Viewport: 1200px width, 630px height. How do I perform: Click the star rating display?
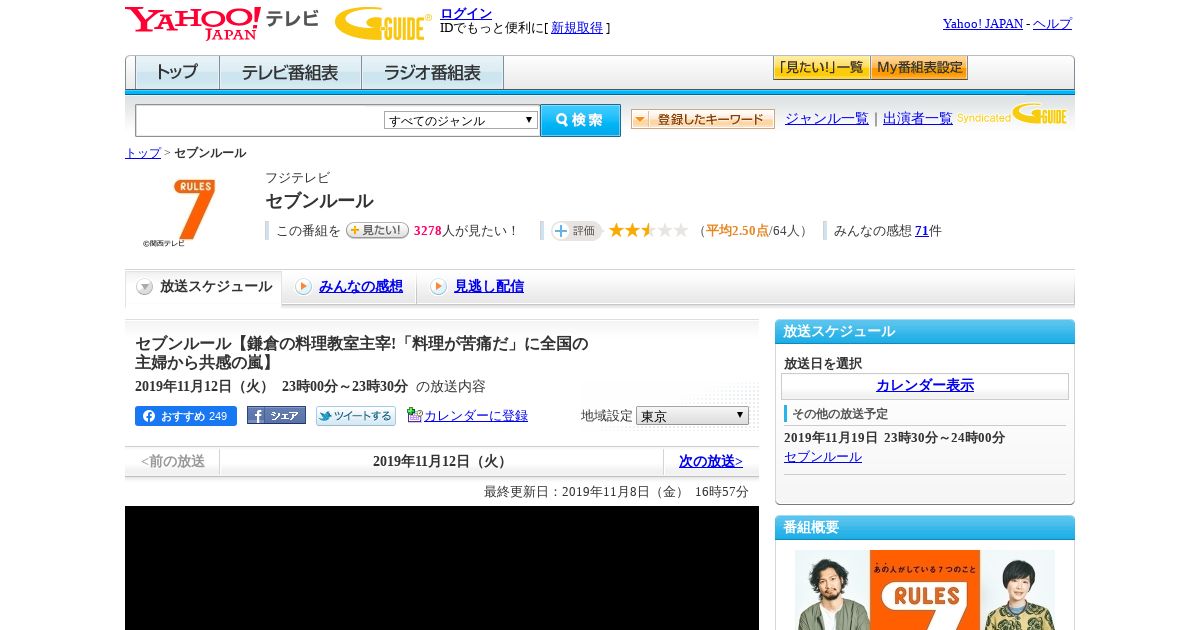pos(648,231)
